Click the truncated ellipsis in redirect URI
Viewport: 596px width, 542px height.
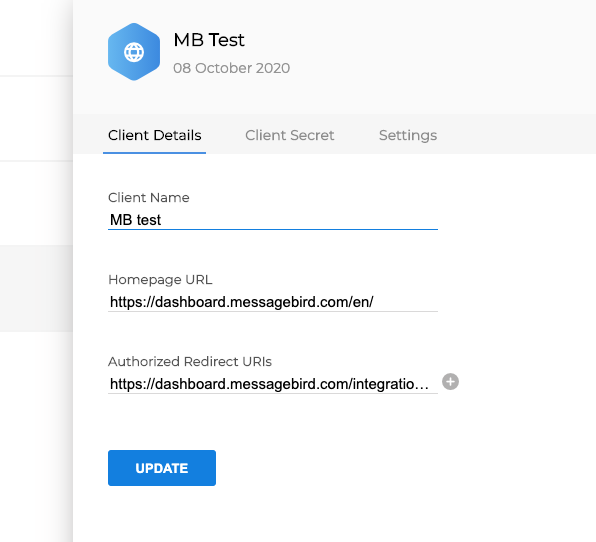point(422,385)
